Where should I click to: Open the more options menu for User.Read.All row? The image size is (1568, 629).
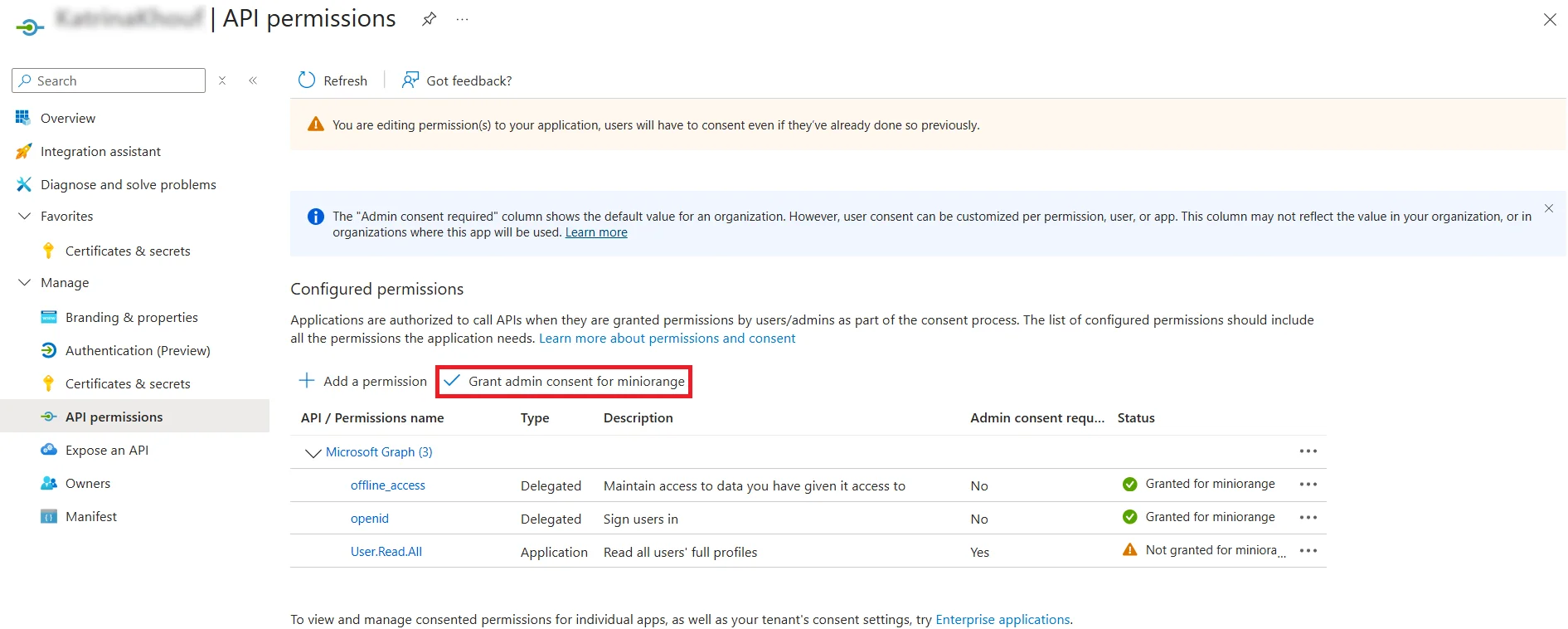coord(1308,550)
